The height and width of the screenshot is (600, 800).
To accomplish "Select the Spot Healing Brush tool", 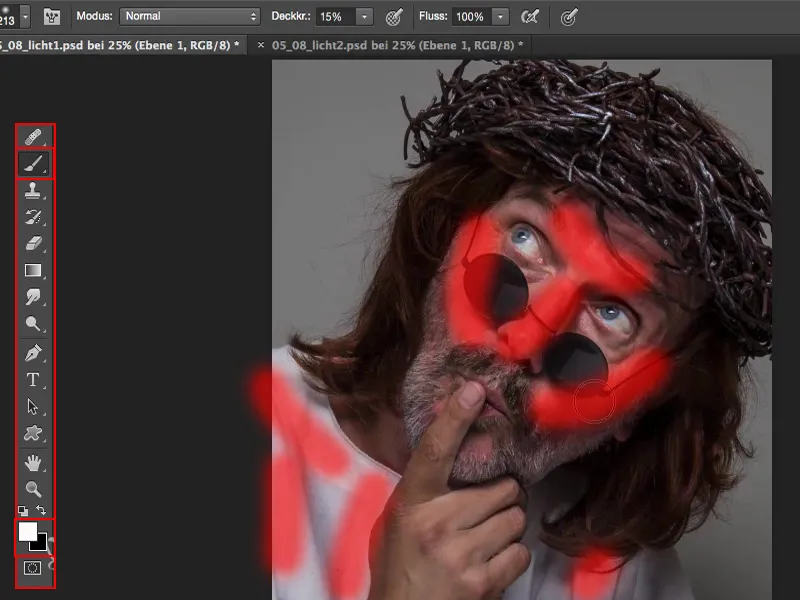I will coord(33,137).
